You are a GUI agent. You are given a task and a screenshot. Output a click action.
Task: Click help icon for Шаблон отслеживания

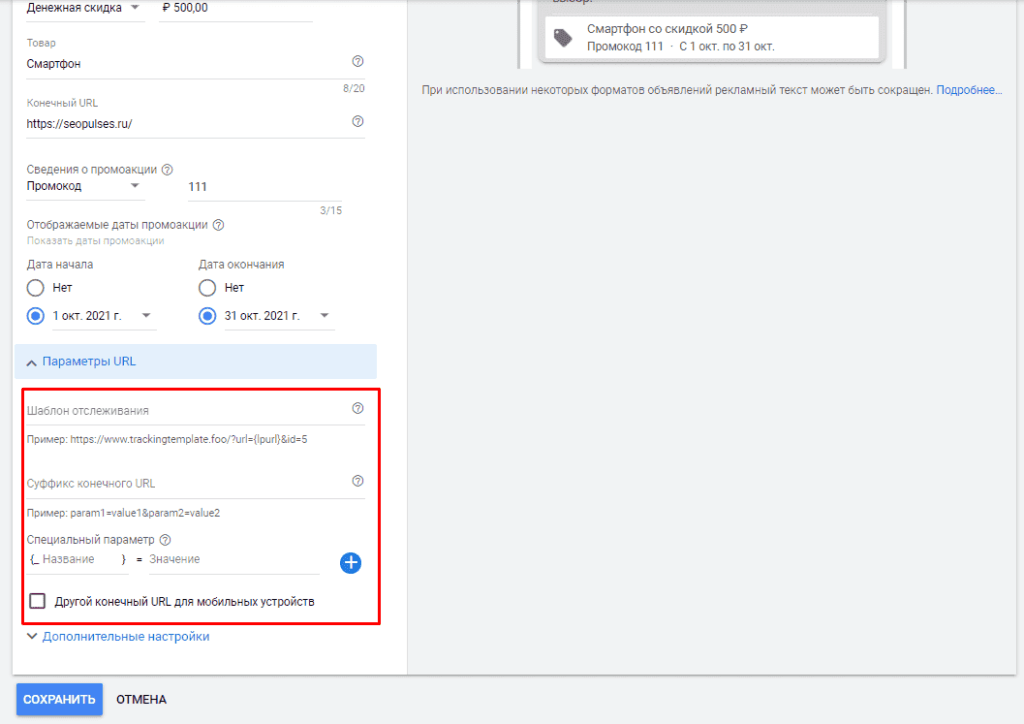(357, 408)
